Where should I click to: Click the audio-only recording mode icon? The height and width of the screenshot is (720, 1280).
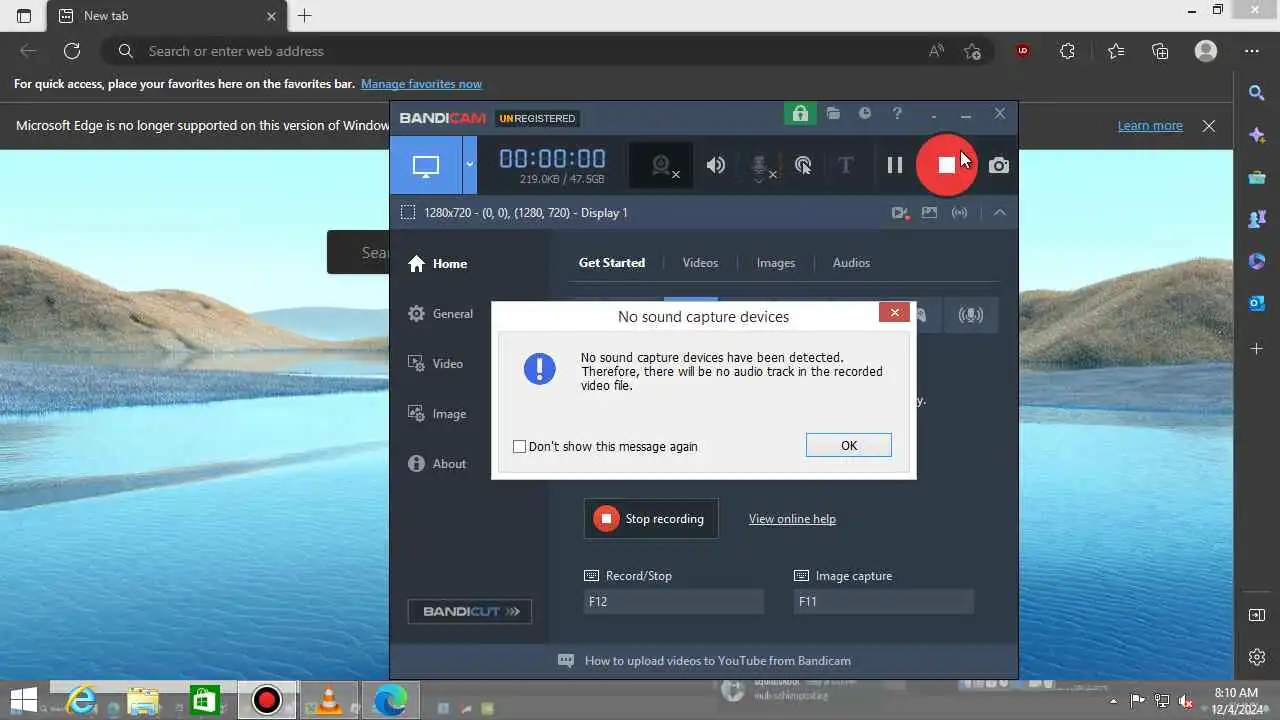(970, 315)
